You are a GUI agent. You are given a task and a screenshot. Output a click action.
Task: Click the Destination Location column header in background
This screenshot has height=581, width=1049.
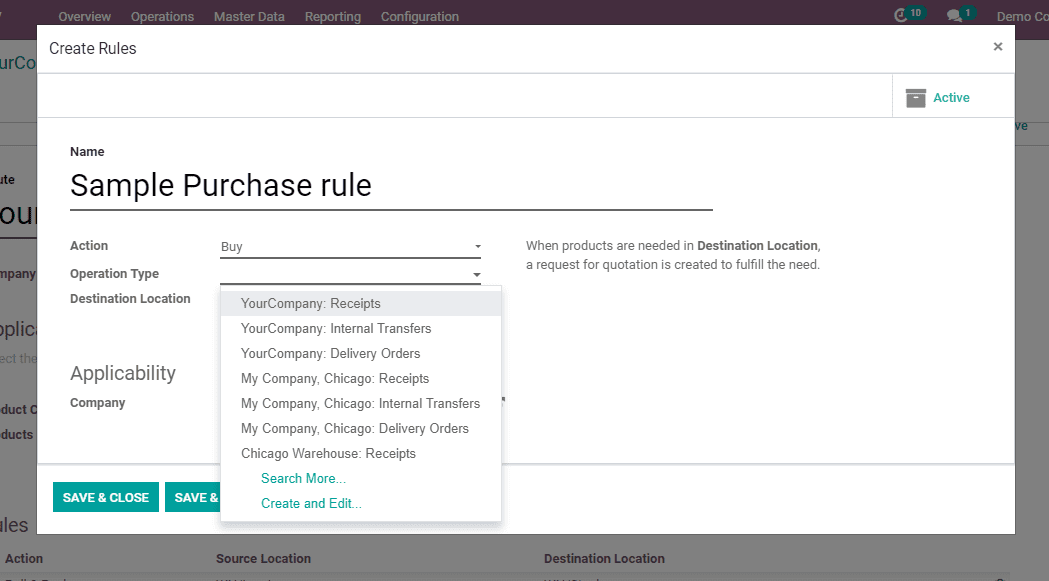click(x=604, y=558)
